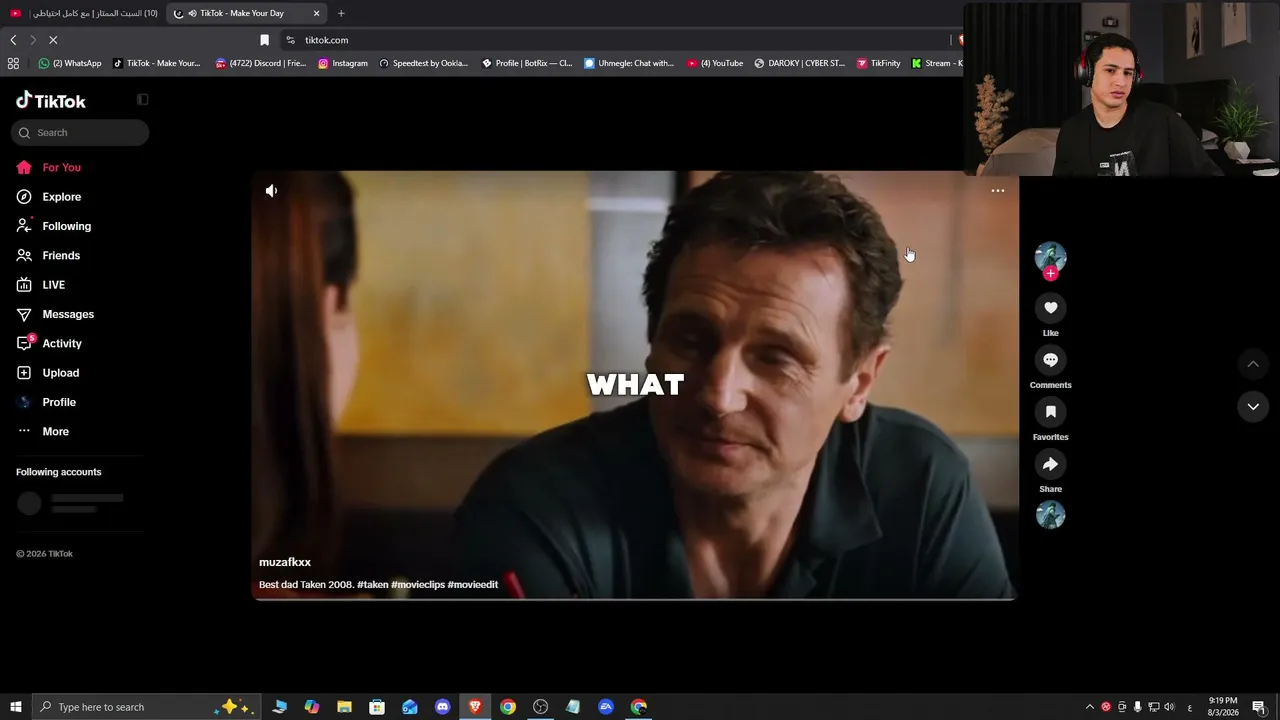Go to TikTok LIVE
Image resolution: width=1280 pixels, height=720 pixels.
pyautogui.click(x=54, y=285)
